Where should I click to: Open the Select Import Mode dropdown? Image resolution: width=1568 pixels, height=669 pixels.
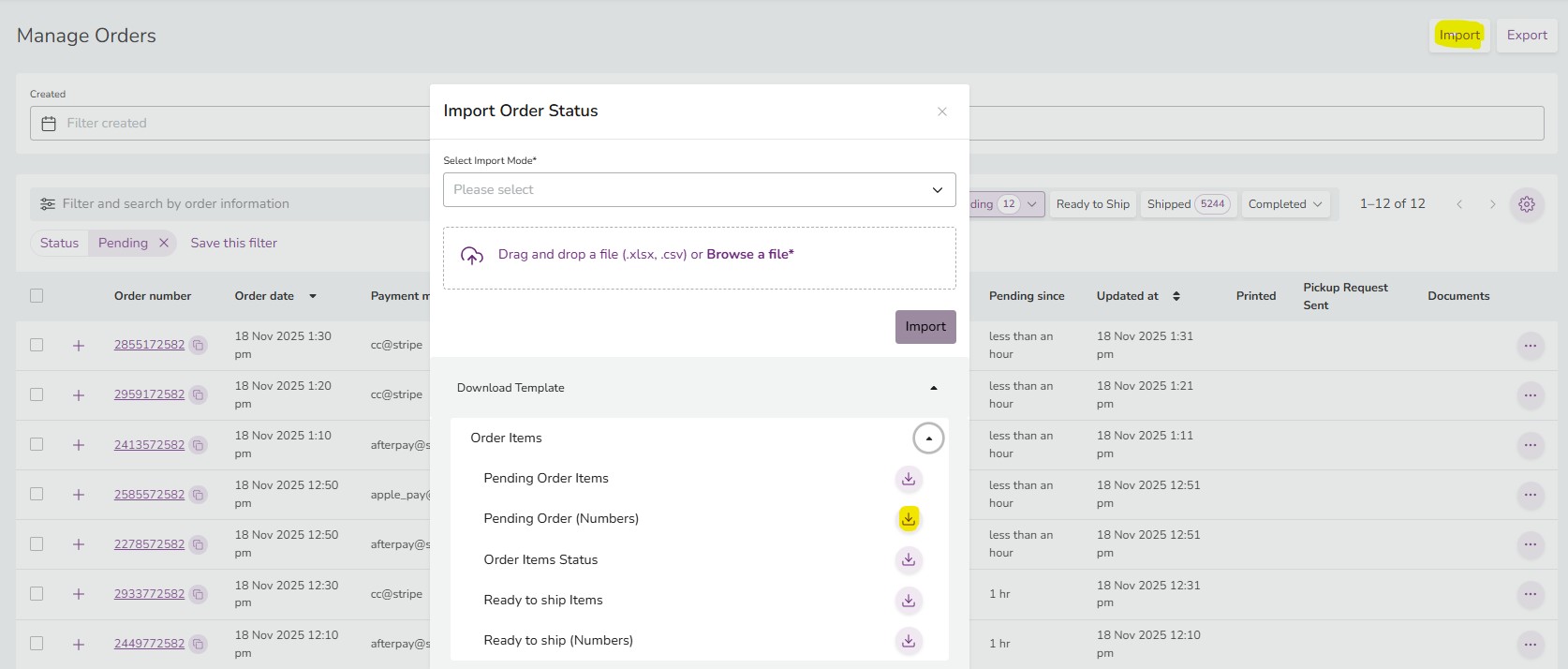point(699,190)
